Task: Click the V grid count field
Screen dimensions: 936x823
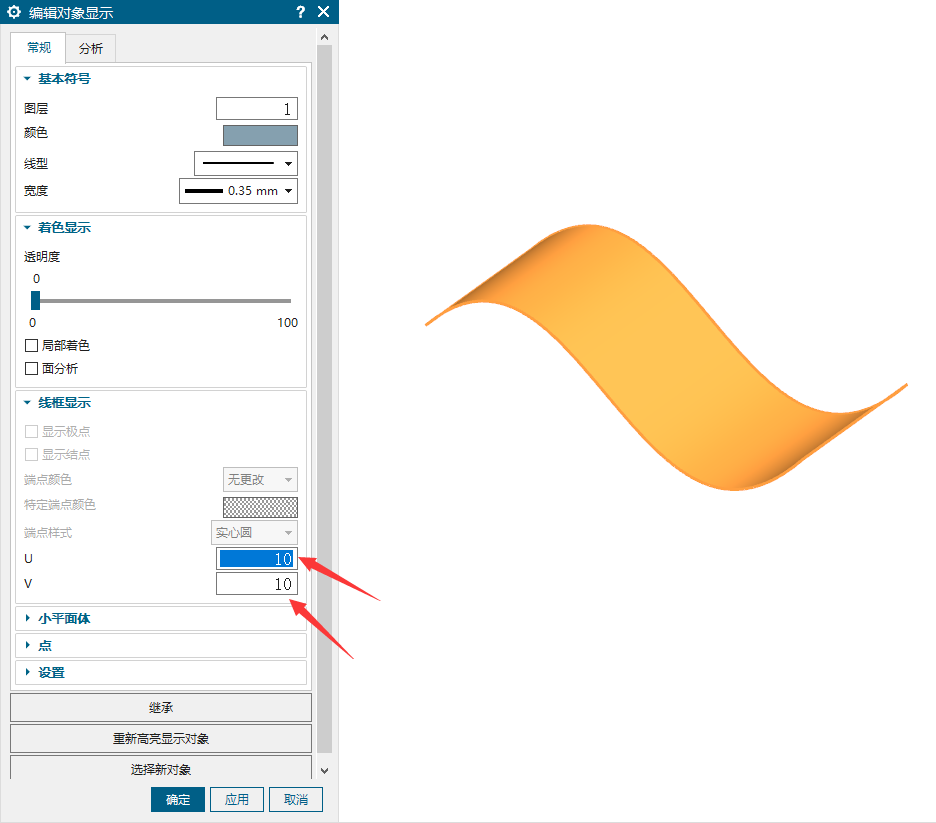Action: click(256, 584)
